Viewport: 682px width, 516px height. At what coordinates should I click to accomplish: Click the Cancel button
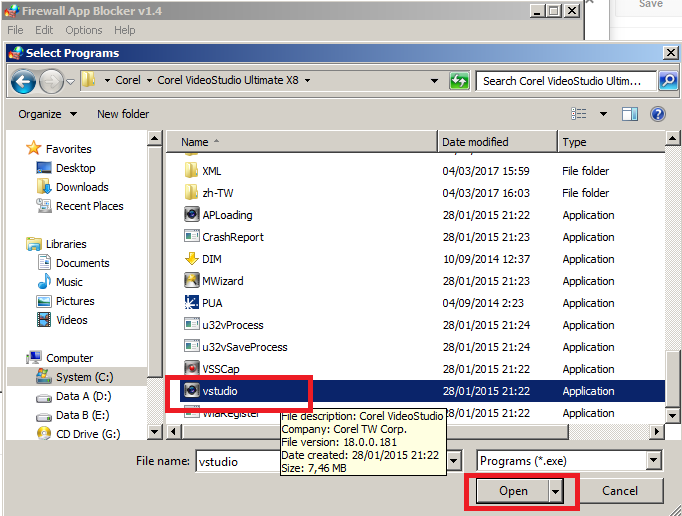click(620, 491)
